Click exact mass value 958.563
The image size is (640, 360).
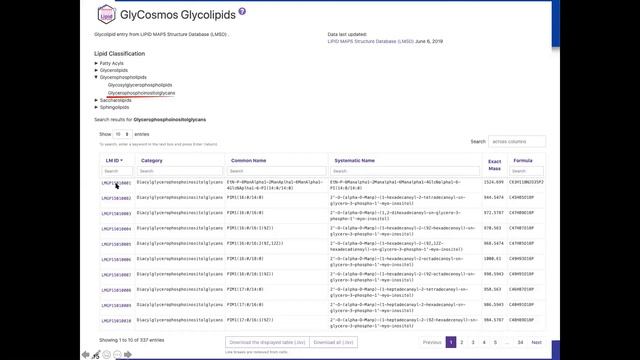[x=492, y=289]
